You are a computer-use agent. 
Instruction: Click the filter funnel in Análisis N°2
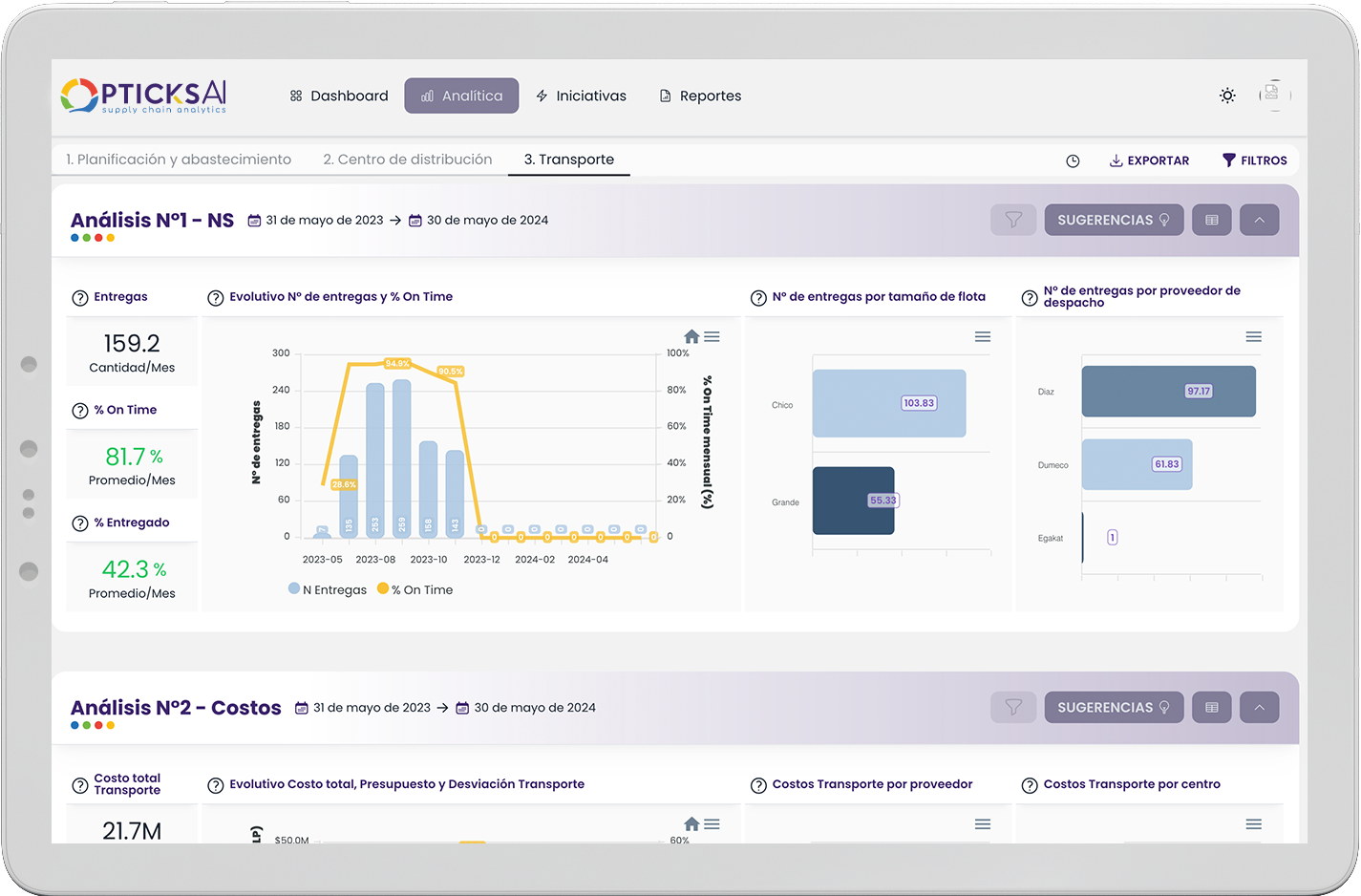(x=1013, y=708)
